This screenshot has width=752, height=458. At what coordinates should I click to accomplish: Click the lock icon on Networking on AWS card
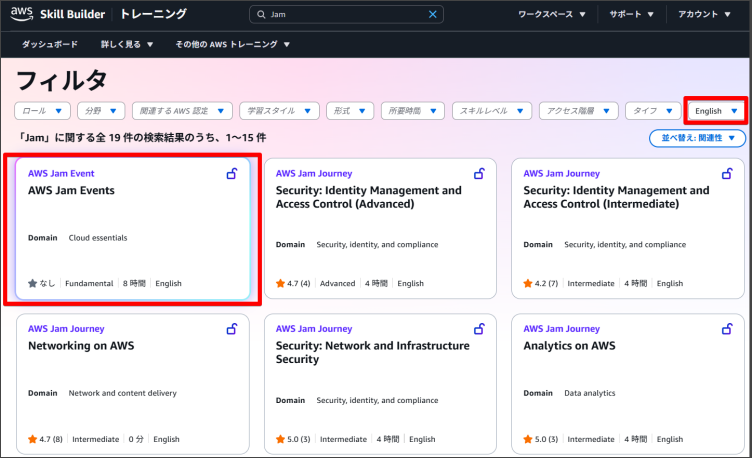coord(232,329)
